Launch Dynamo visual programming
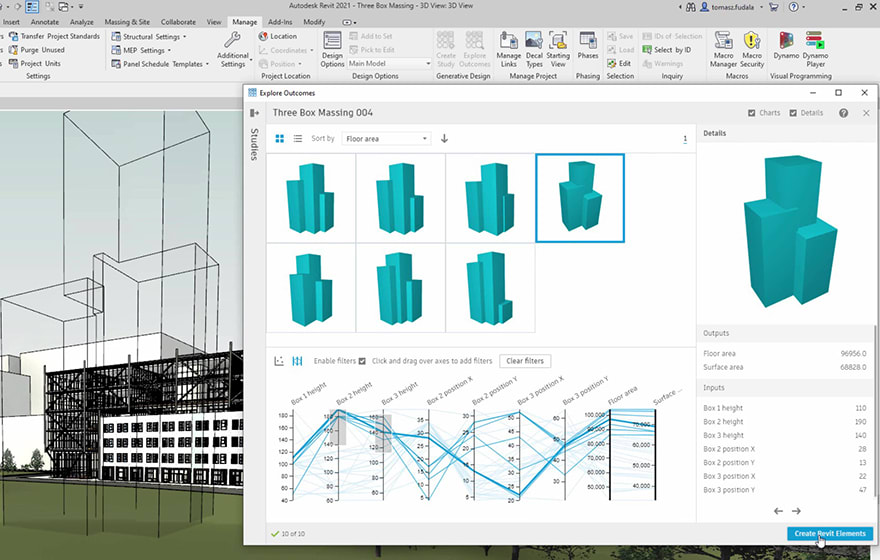Screen dimensions: 880x560 coord(786,46)
